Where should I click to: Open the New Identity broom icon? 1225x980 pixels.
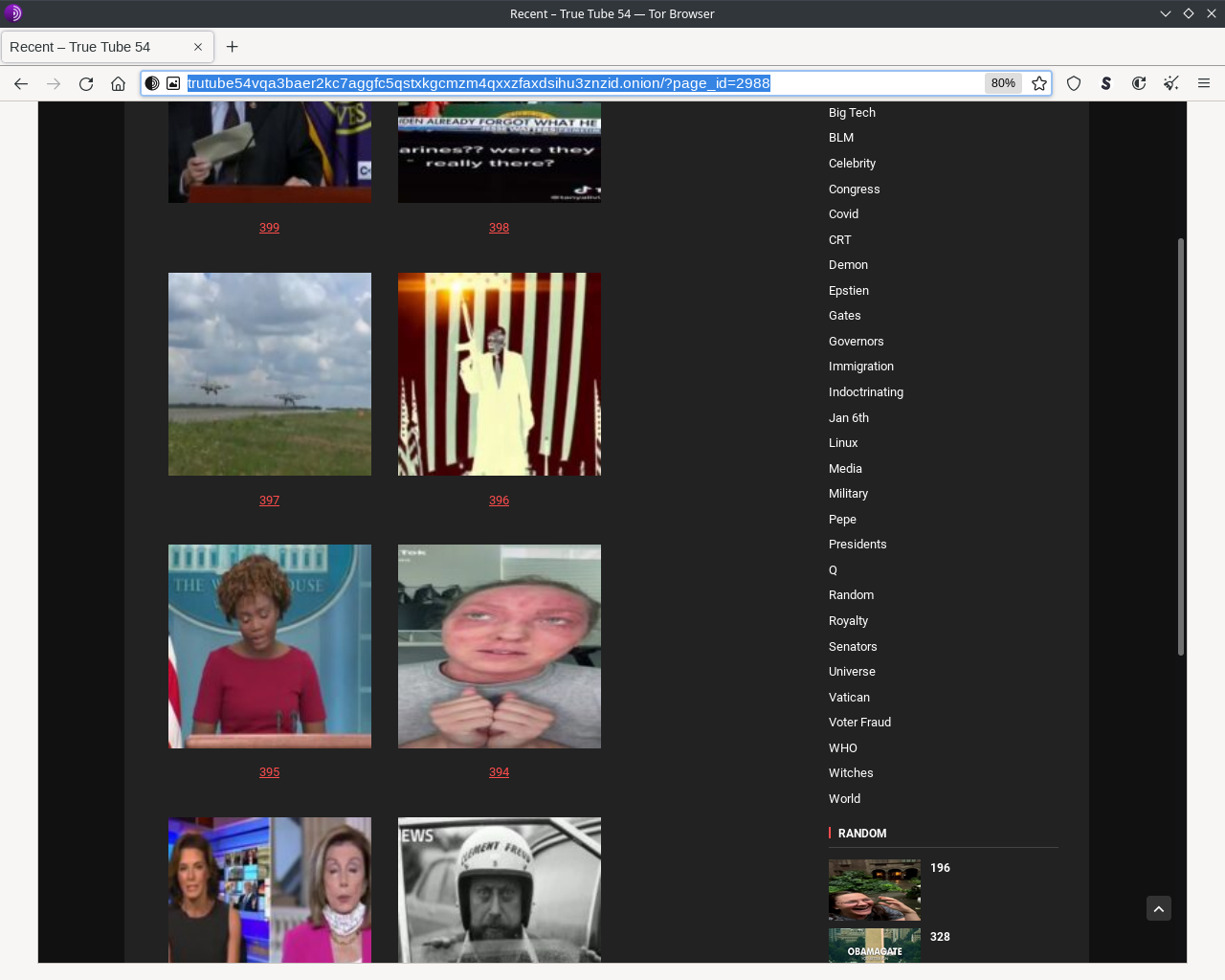(1171, 83)
